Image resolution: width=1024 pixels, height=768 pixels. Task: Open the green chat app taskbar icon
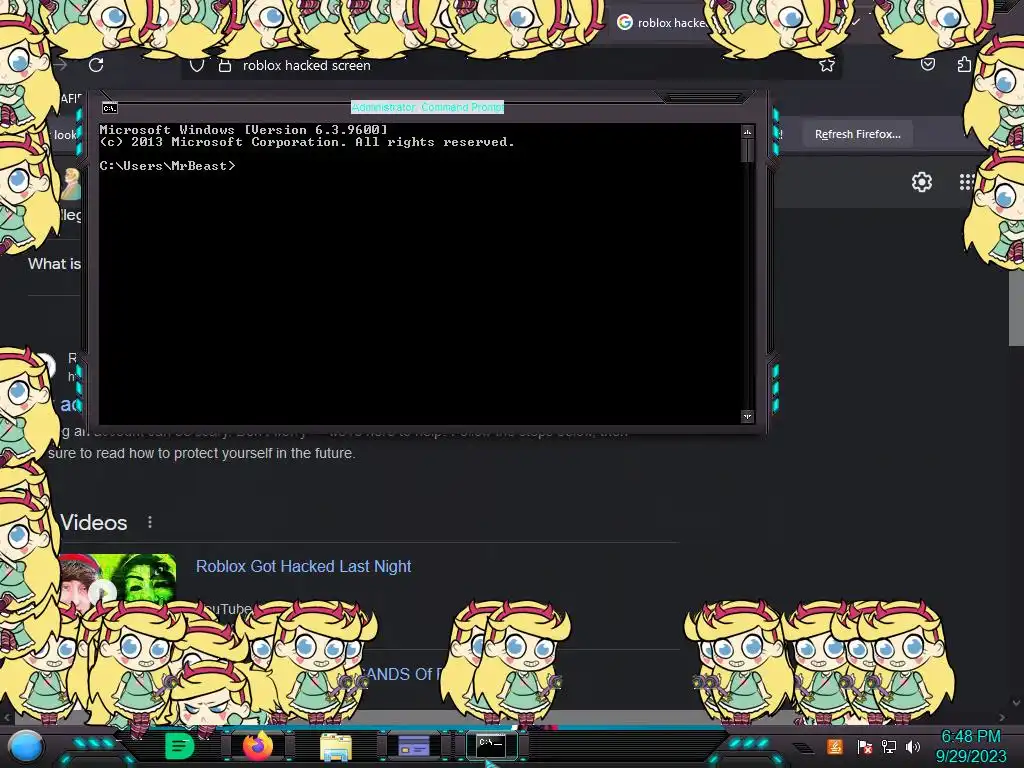pos(179,746)
